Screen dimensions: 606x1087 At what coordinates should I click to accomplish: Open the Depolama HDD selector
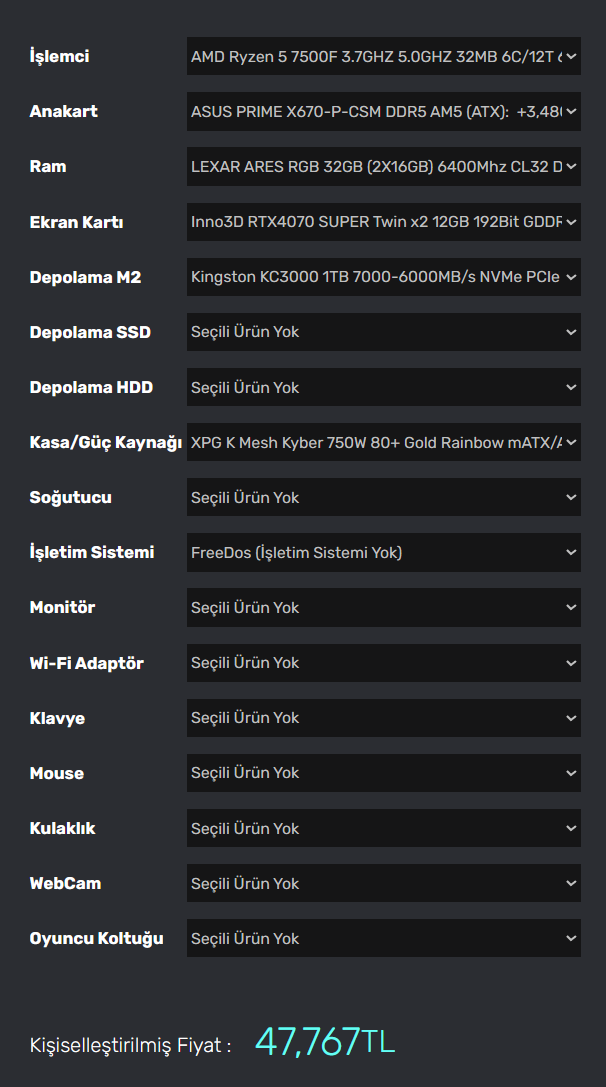pyautogui.click(x=383, y=387)
